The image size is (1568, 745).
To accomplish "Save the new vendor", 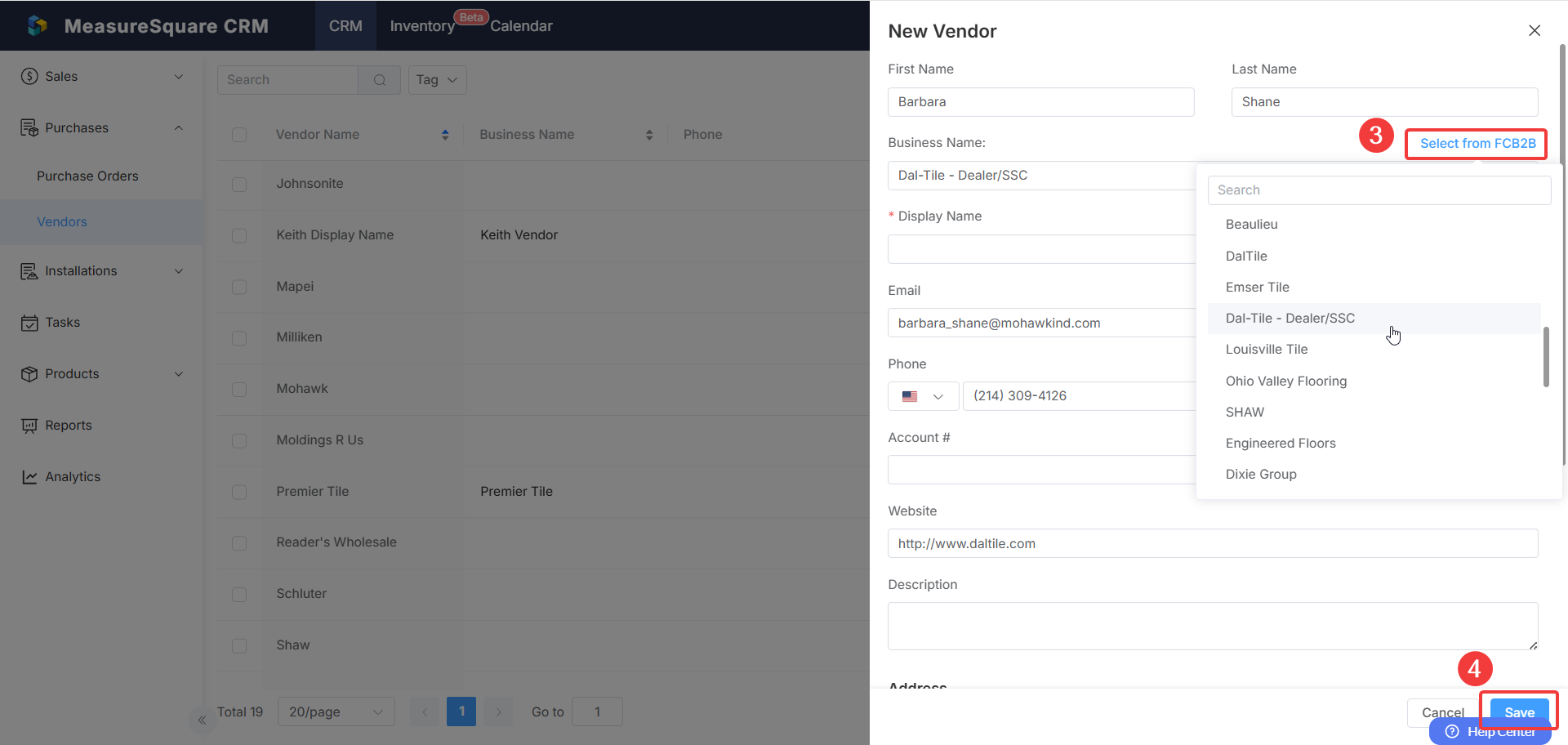I will tap(1519, 712).
